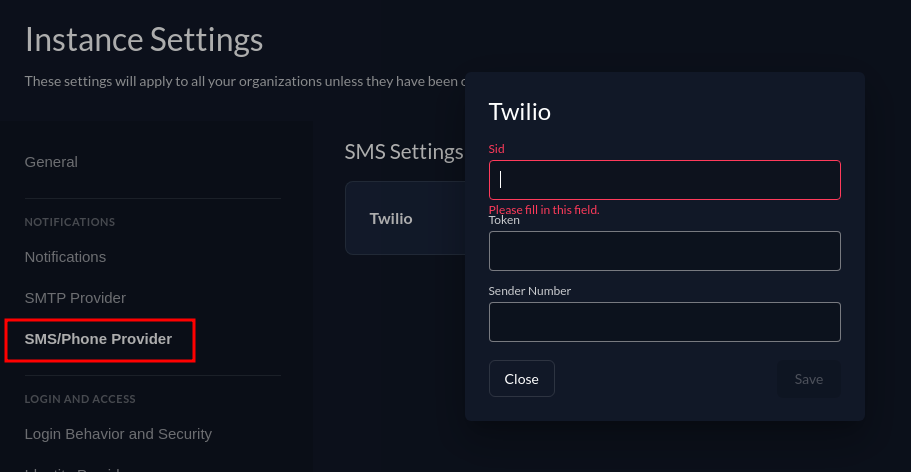The image size is (911, 472).
Task: Save the Twilio configuration
Action: coord(808,379)
